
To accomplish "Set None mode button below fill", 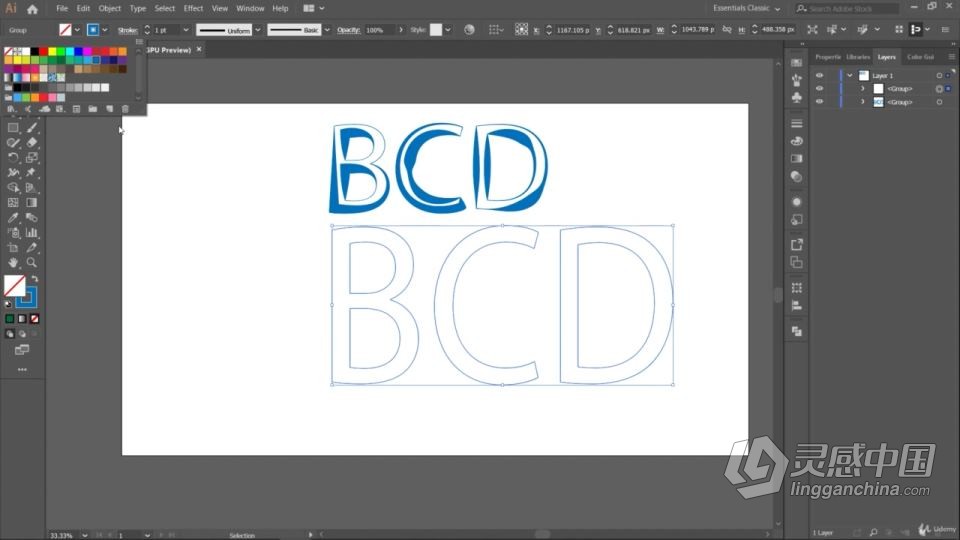I will 34,318.
